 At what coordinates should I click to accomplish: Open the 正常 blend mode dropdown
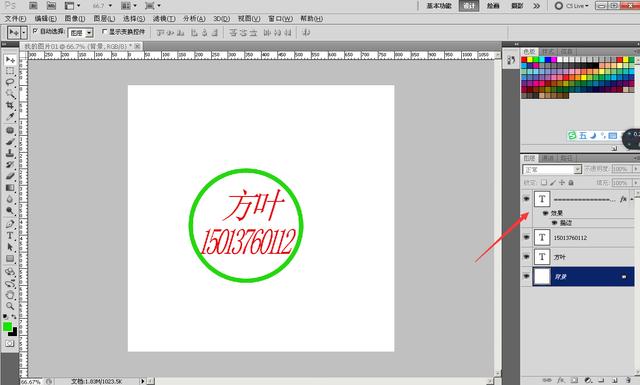(552, 169)
